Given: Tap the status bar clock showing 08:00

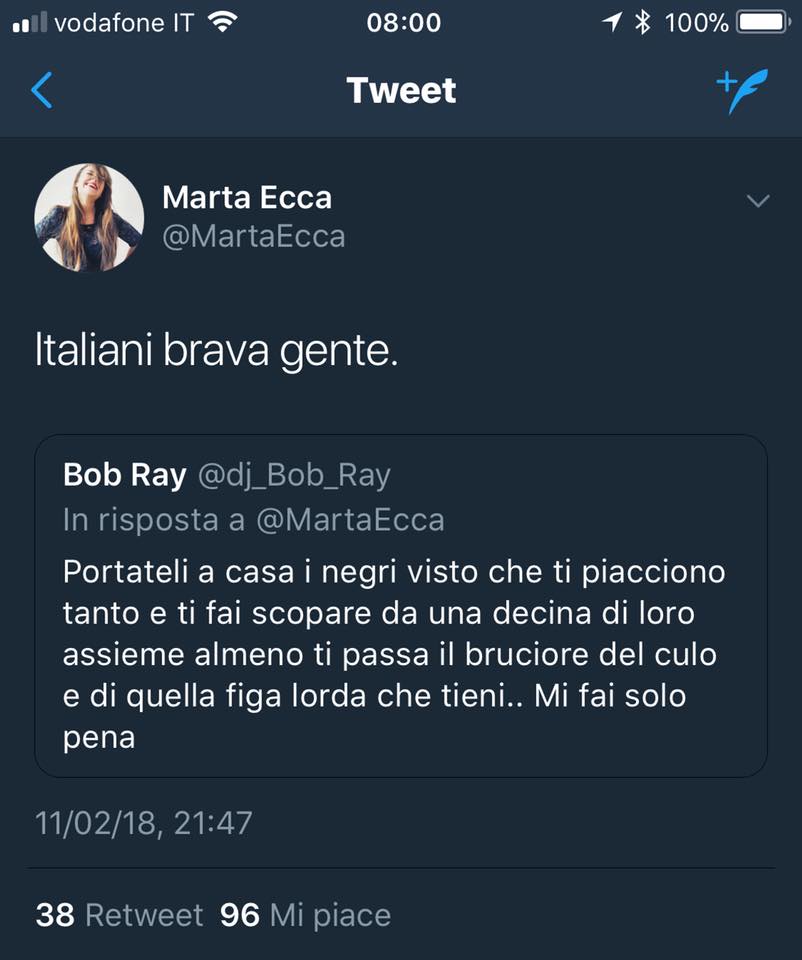Looking at the screenshot, I should click(403, 22).
